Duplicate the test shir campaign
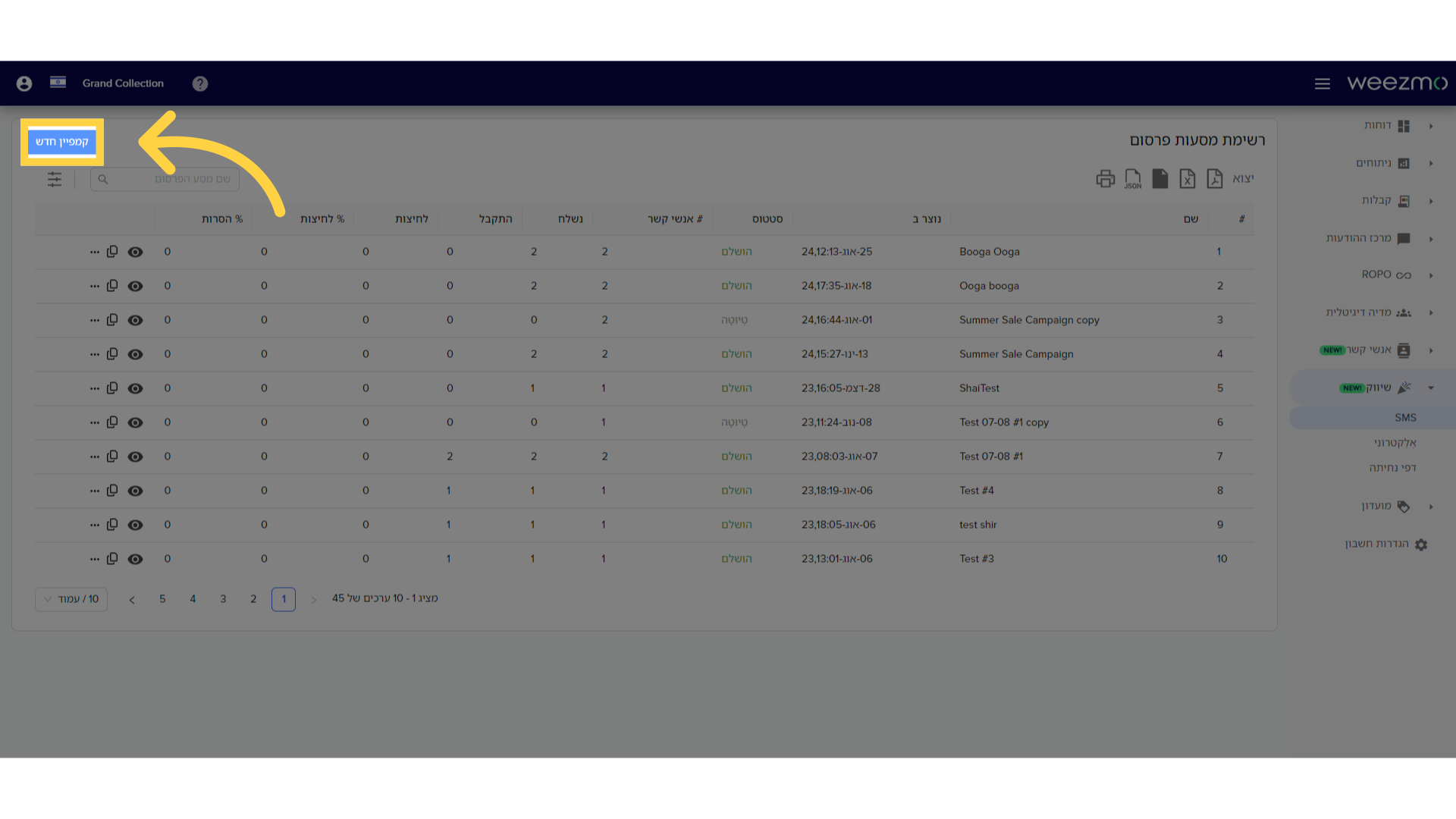The image size is (1456, 819). [112, 524]
